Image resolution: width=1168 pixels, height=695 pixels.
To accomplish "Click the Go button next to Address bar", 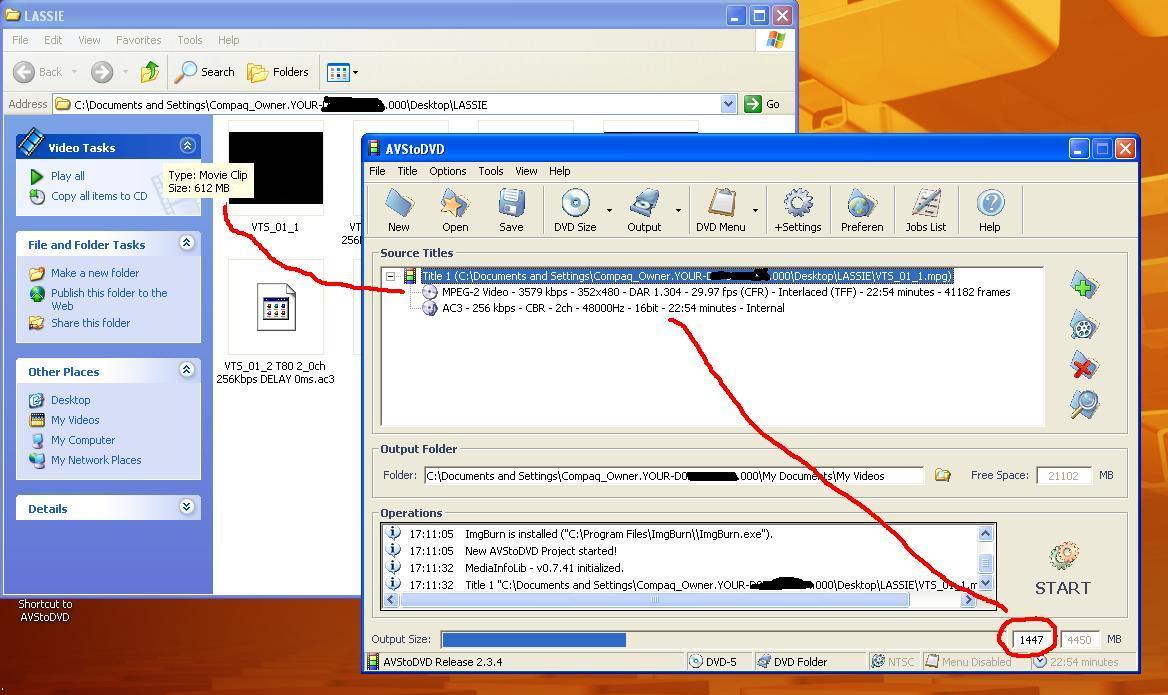I will pos(764,104).
